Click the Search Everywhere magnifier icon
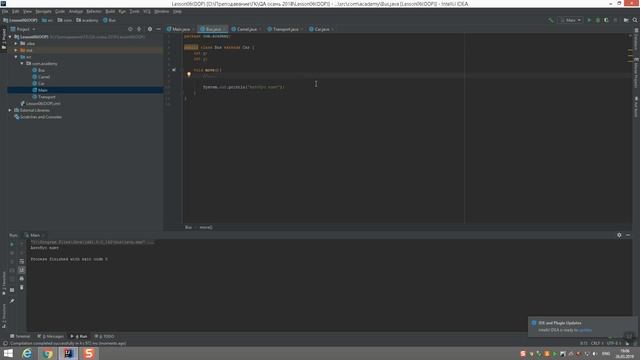 635,20
